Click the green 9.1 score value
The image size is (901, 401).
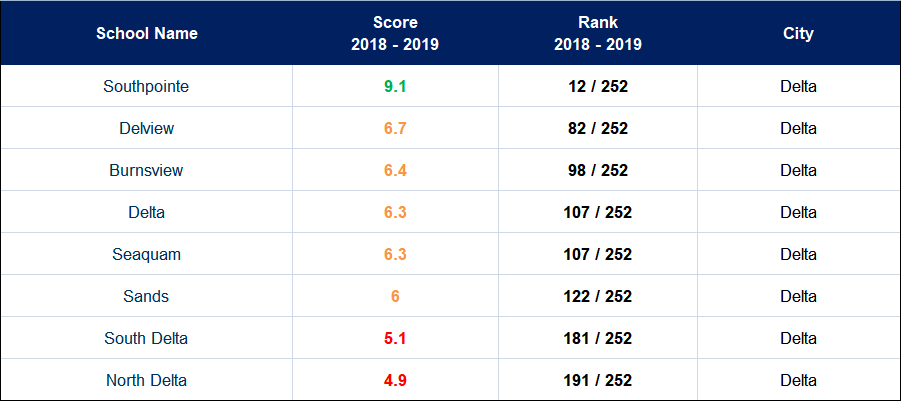click(395, 86)
